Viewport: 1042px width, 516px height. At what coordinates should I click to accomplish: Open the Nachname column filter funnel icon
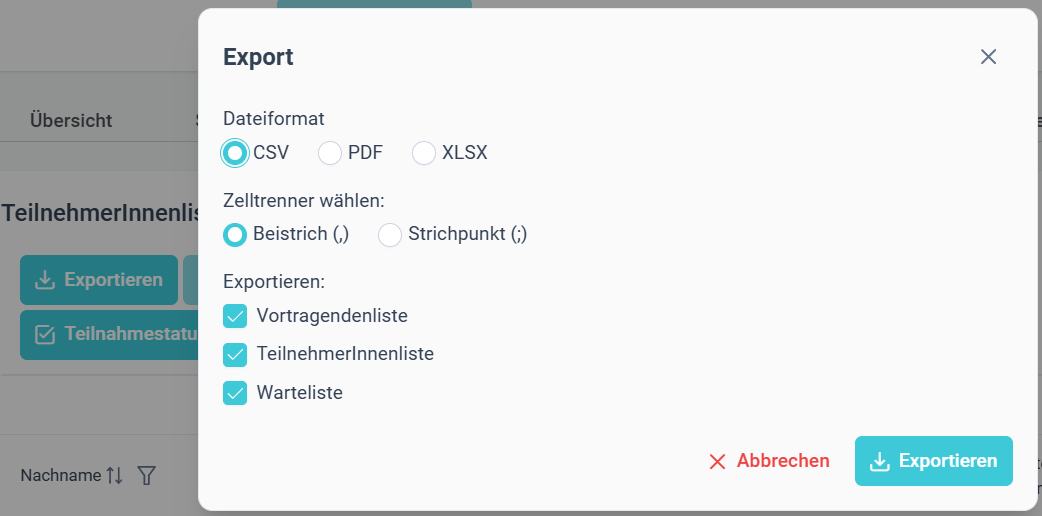click(146, 475)
